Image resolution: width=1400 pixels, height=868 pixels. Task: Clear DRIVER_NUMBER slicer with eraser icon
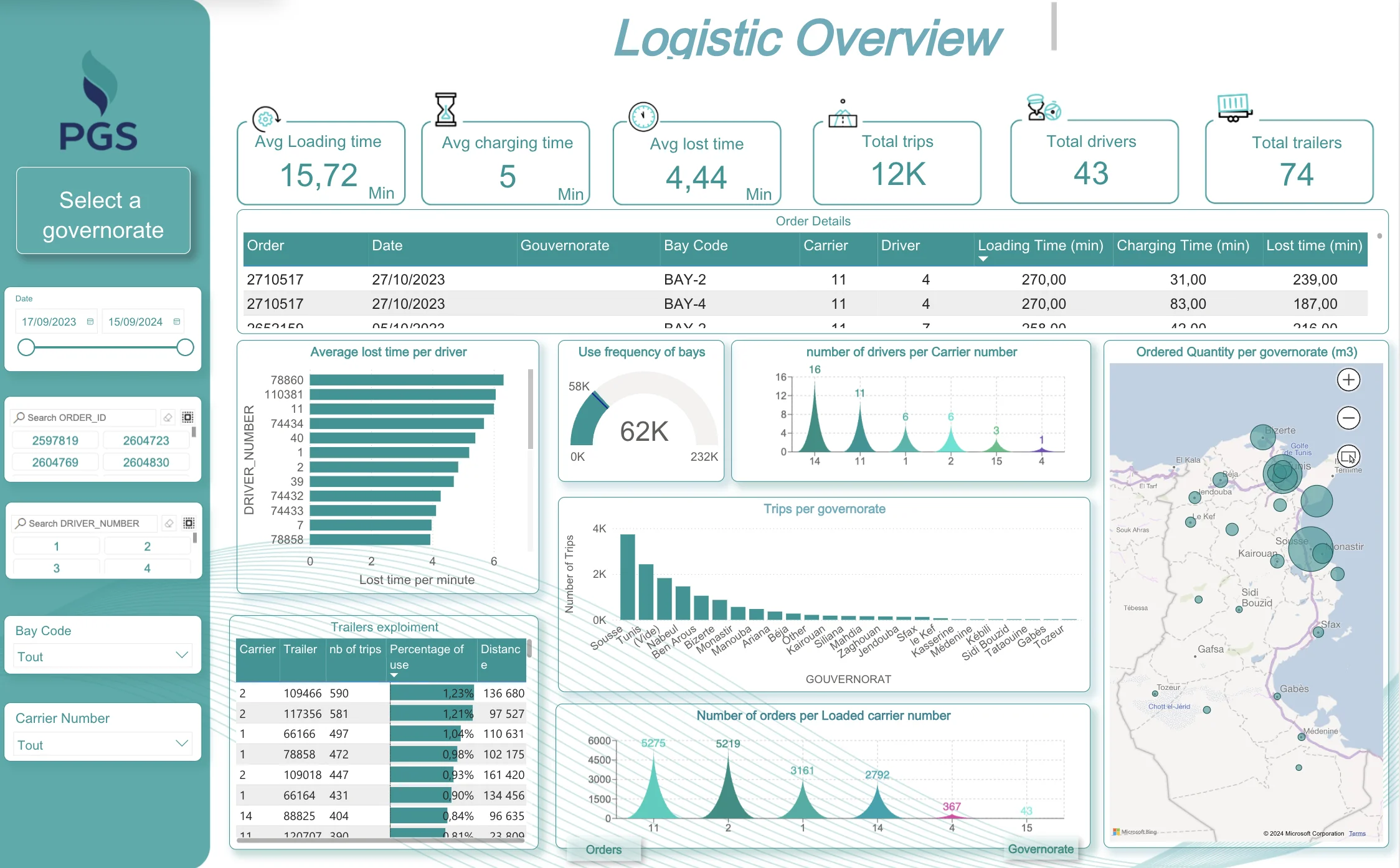[169, 523]
